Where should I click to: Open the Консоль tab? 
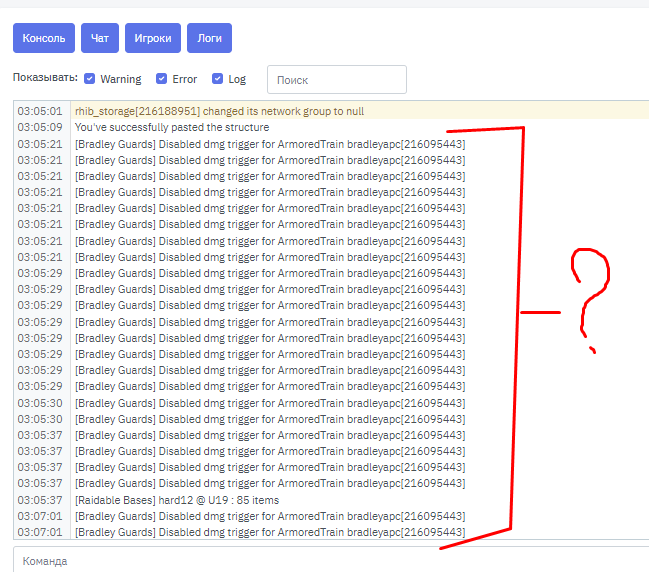(44, 38)
